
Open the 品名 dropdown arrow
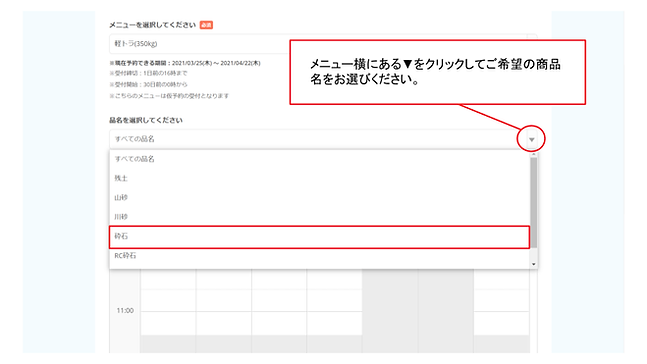pyautogui.click(x=531, y=139)
